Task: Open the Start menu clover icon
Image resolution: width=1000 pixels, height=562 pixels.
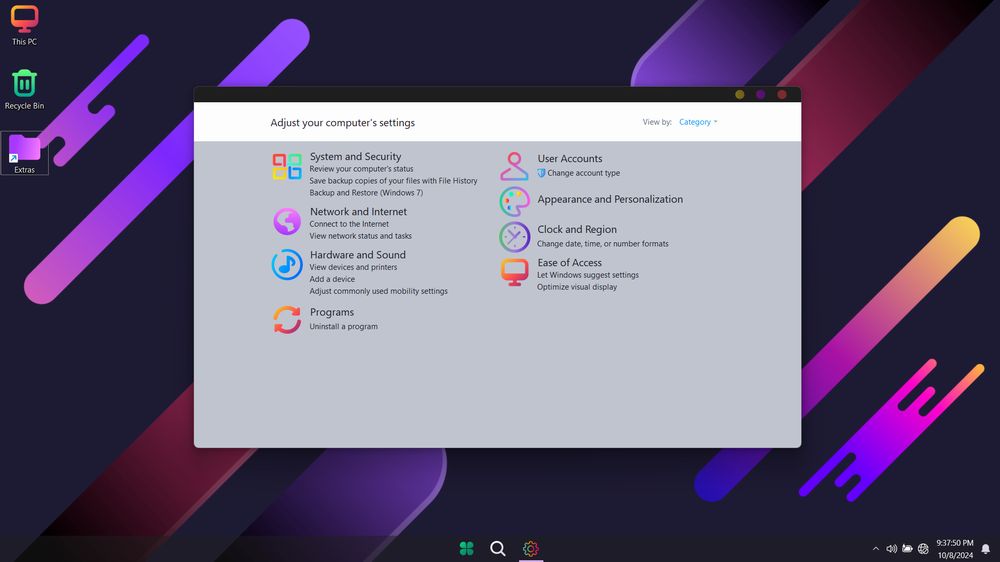Action: 466,548
